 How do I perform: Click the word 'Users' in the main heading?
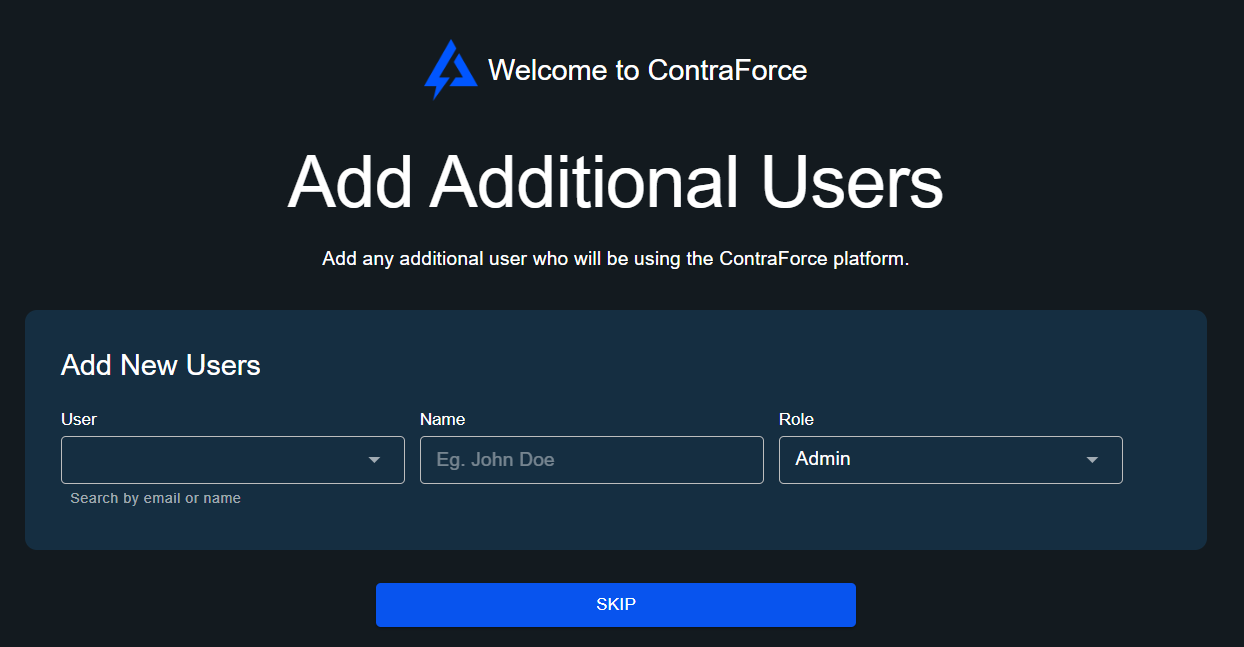(851, 182)
